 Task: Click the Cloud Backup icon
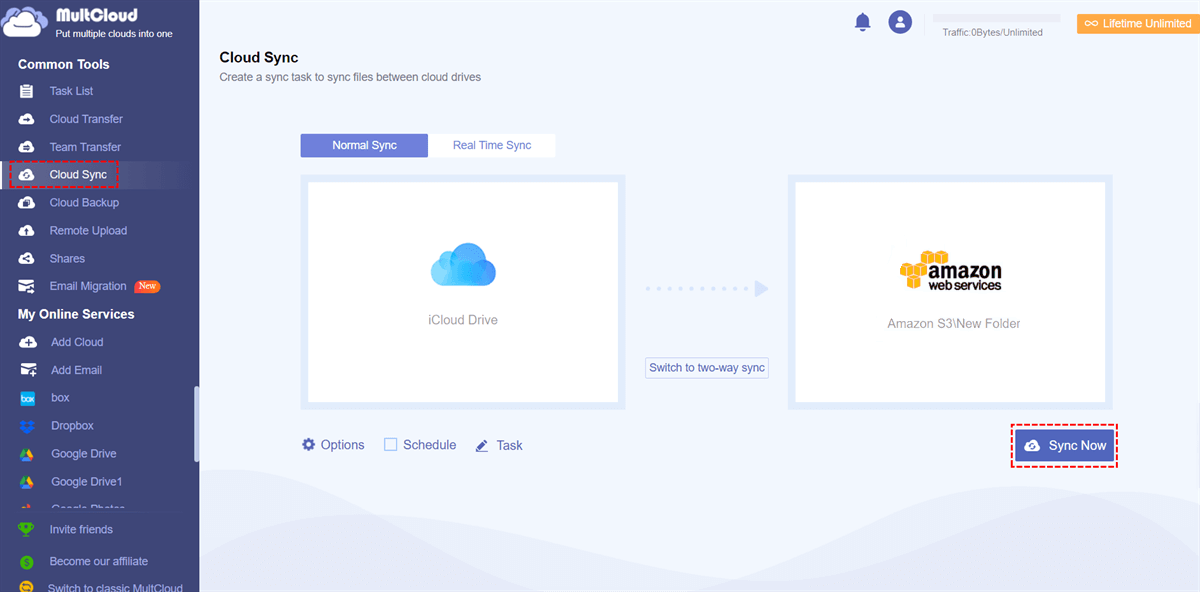(x=27, y=203)
